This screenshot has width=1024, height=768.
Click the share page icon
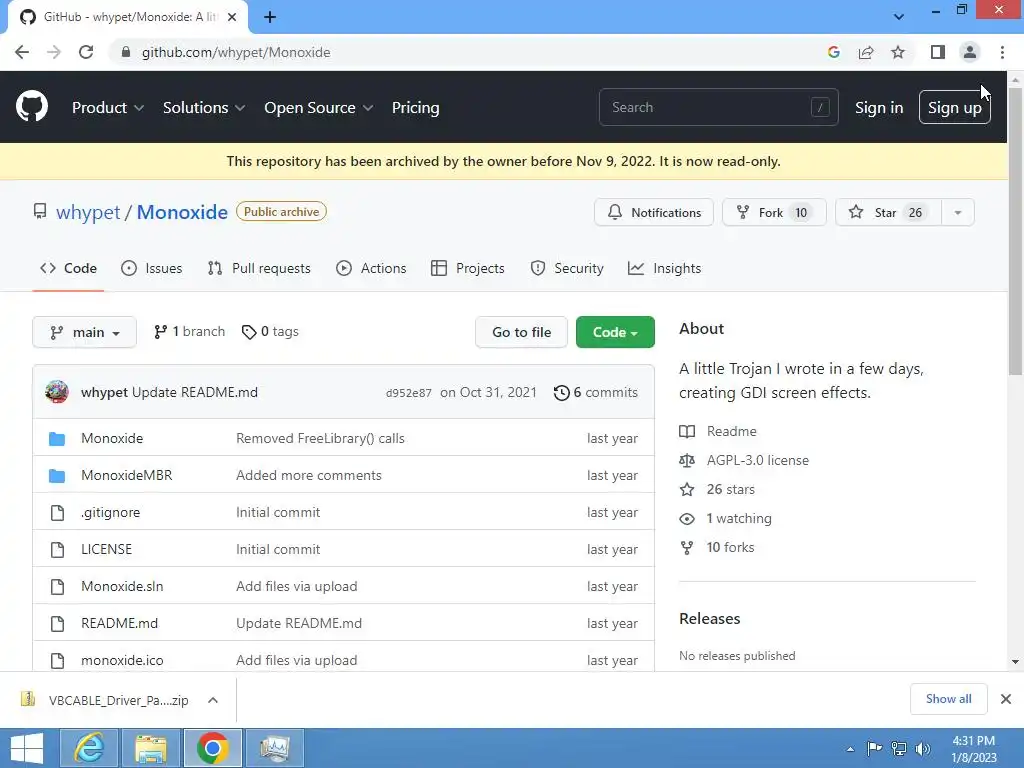coord(866,52)
